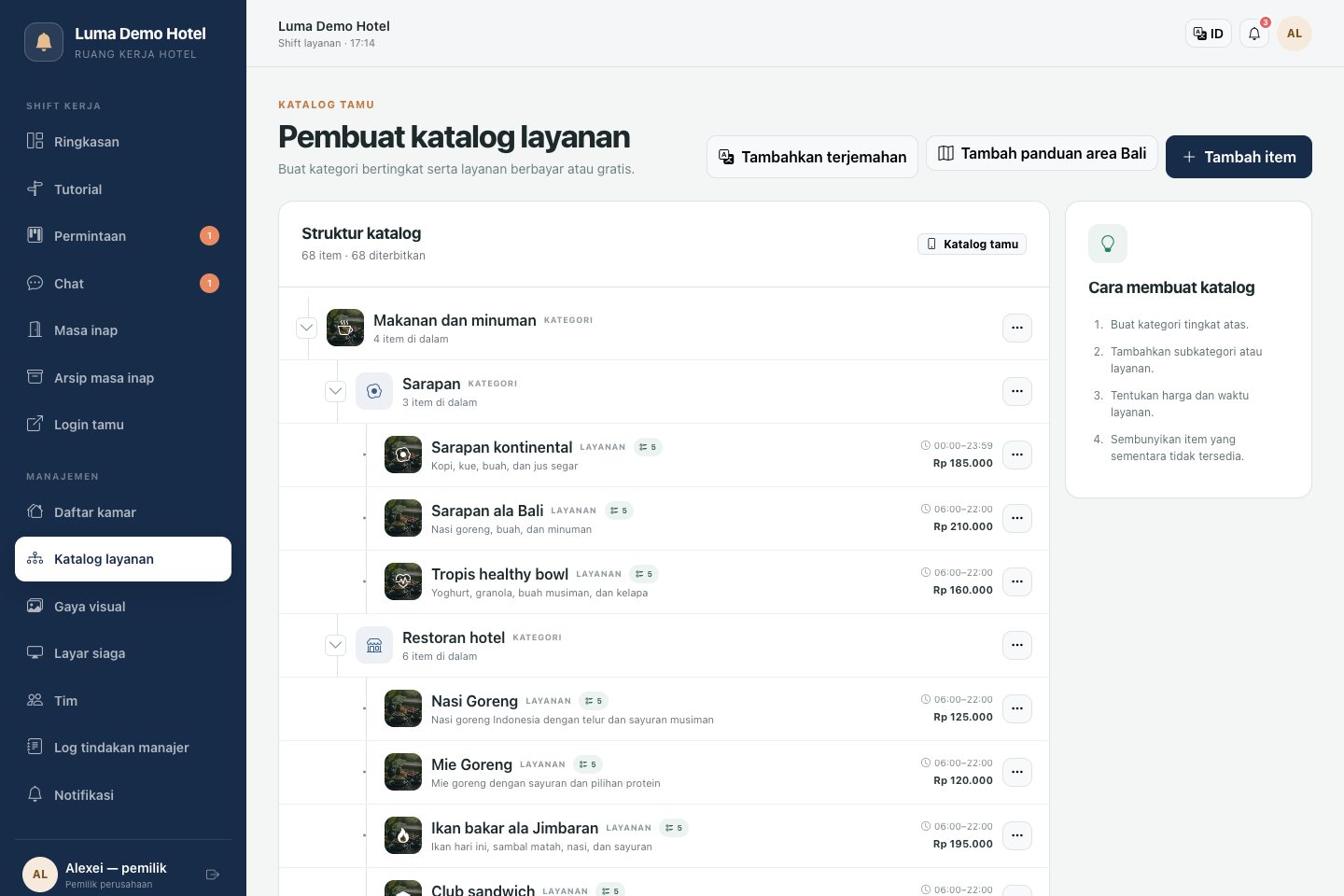Click Tambahkan terjemahan button

click(x=812, y=157)
